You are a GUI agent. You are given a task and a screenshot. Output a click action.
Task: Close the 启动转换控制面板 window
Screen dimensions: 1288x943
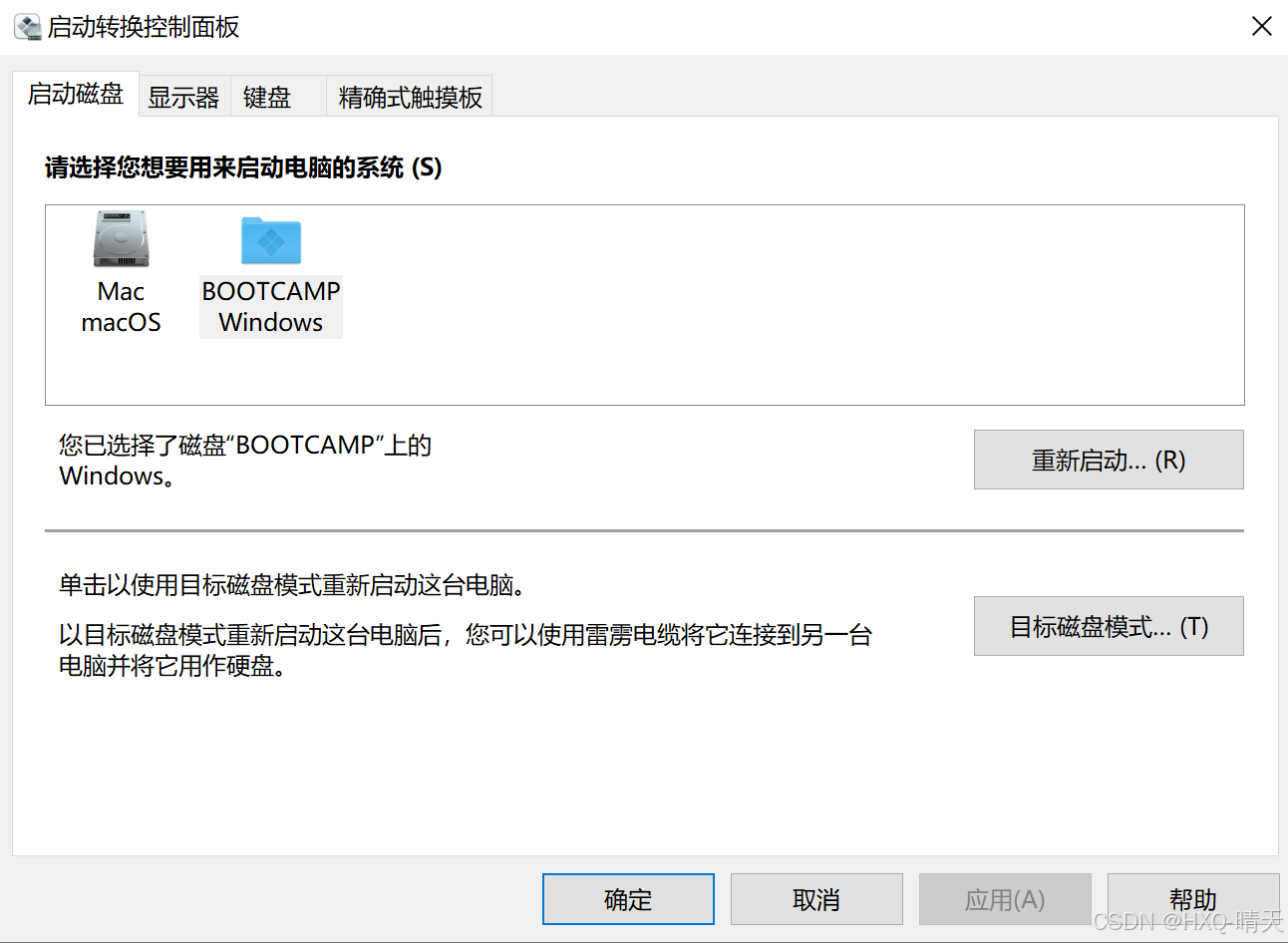click(x=1262, y=27)
